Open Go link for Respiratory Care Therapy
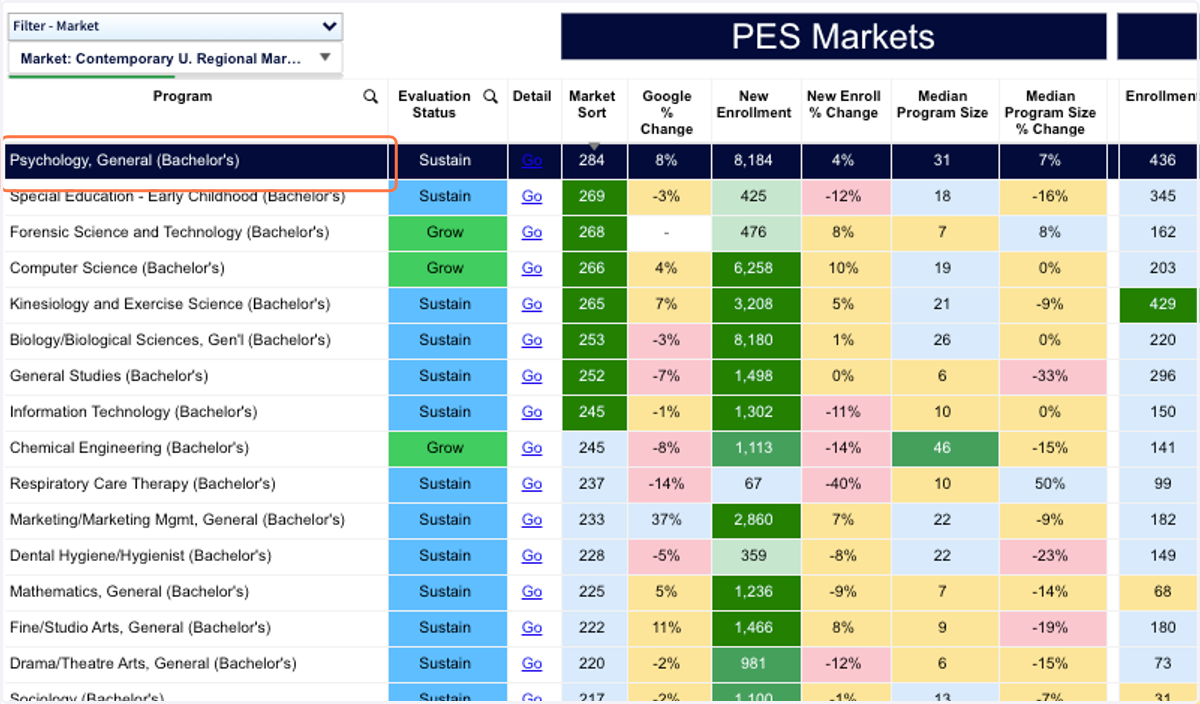The width and height of the screenshot is (1200, 704). 532,484
